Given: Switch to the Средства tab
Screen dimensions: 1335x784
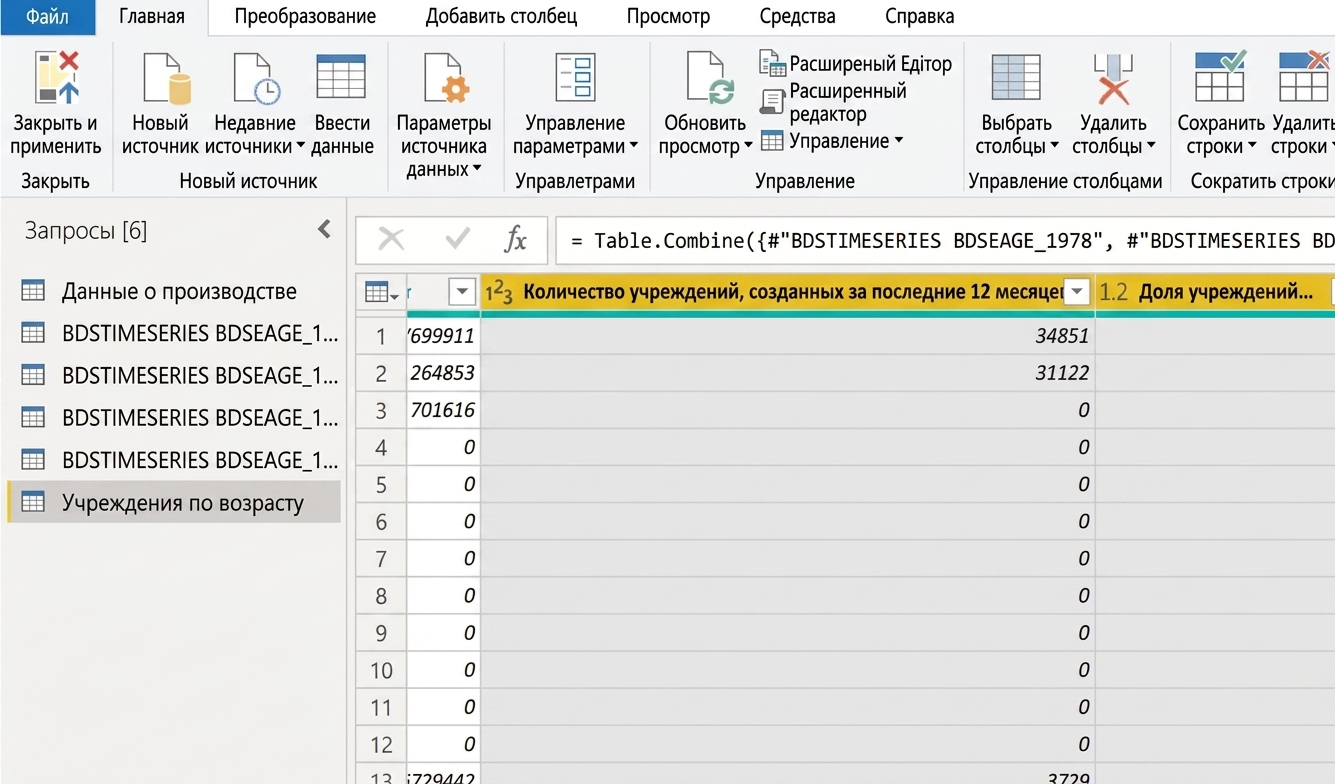Looking at the screenshot, I should point(798,16).
